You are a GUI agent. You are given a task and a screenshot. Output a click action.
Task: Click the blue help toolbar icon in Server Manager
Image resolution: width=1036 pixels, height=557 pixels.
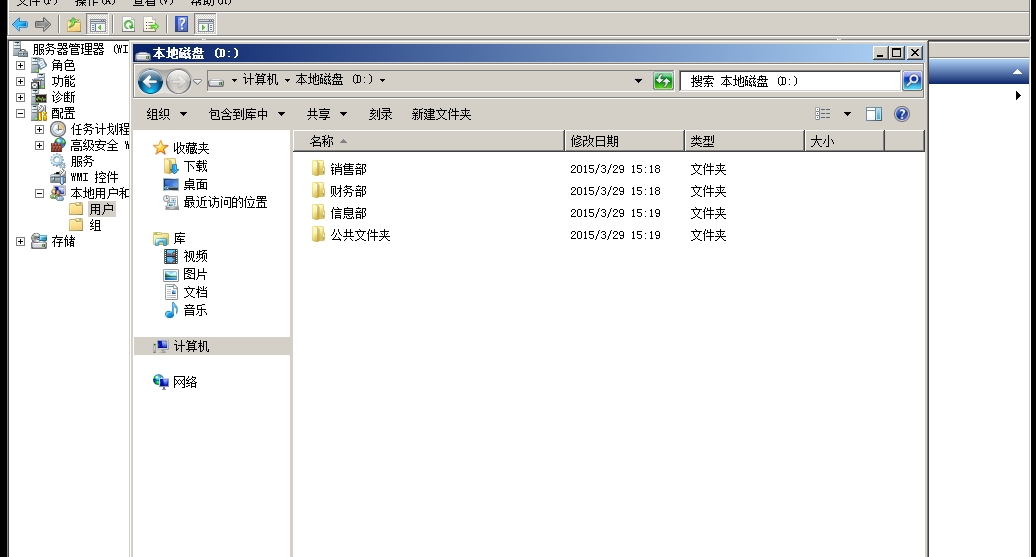tap(182, 25)
